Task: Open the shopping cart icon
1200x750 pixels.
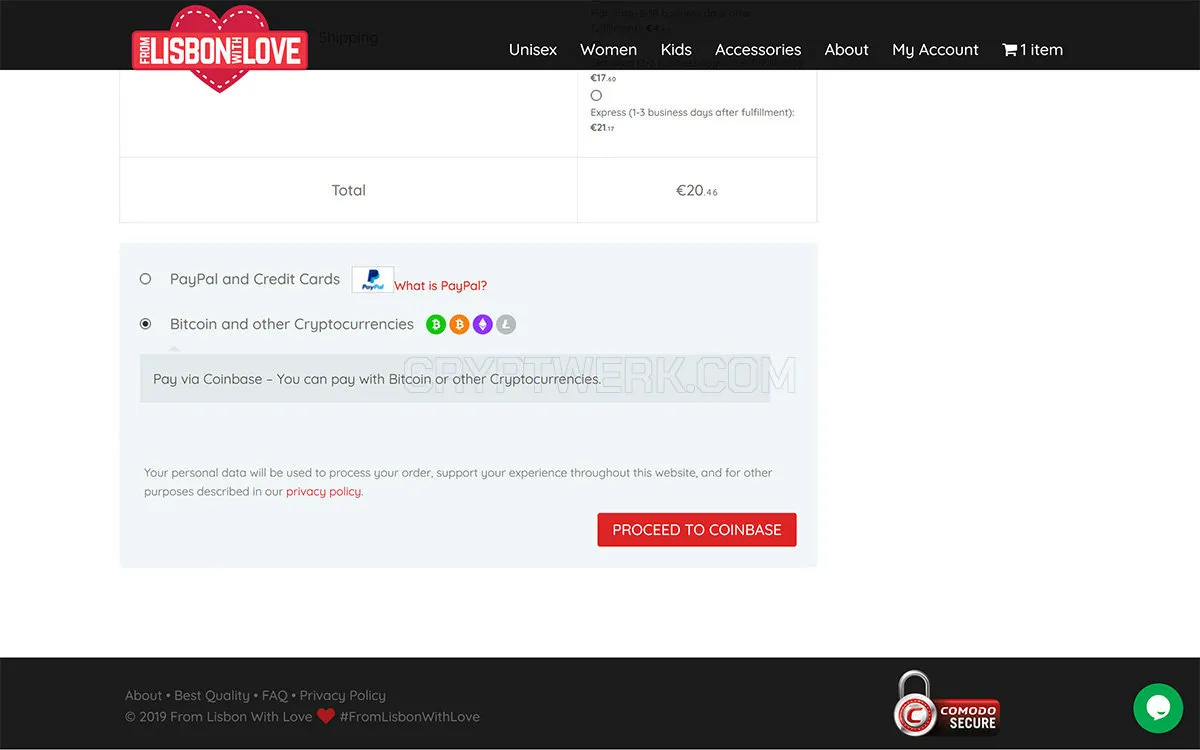Action: pyautogui.click(x=1009, y=49)
